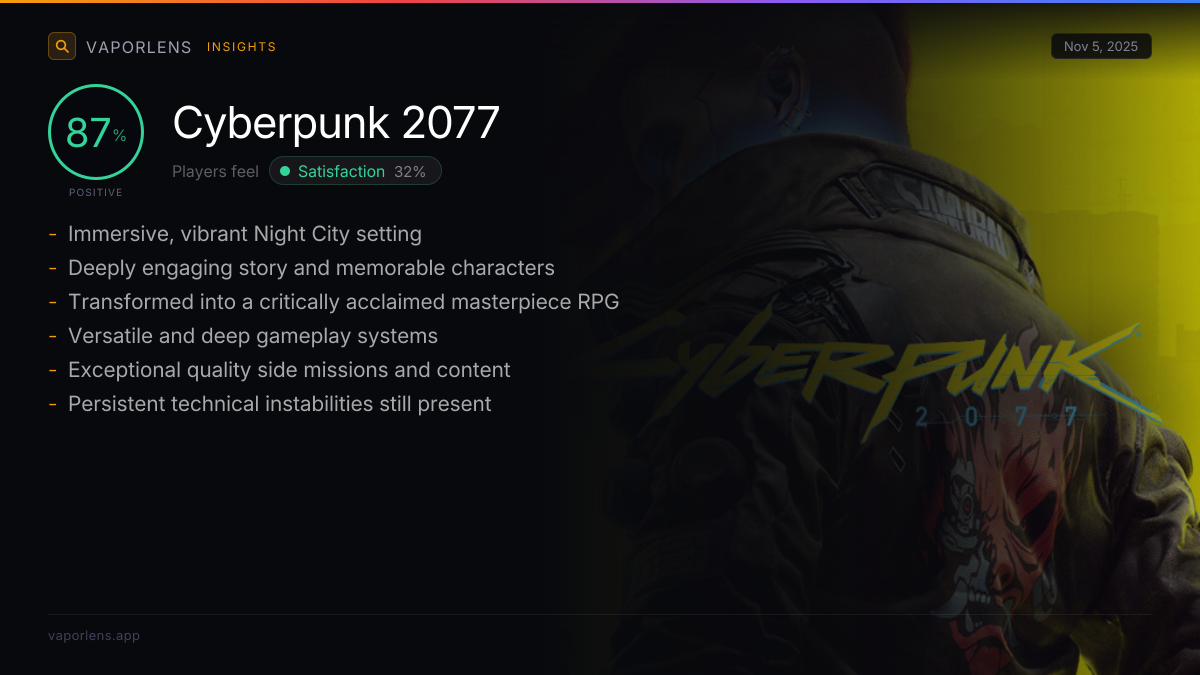
Task: Click the green dot in Satisfaction pill
Action: pos(285,172)
